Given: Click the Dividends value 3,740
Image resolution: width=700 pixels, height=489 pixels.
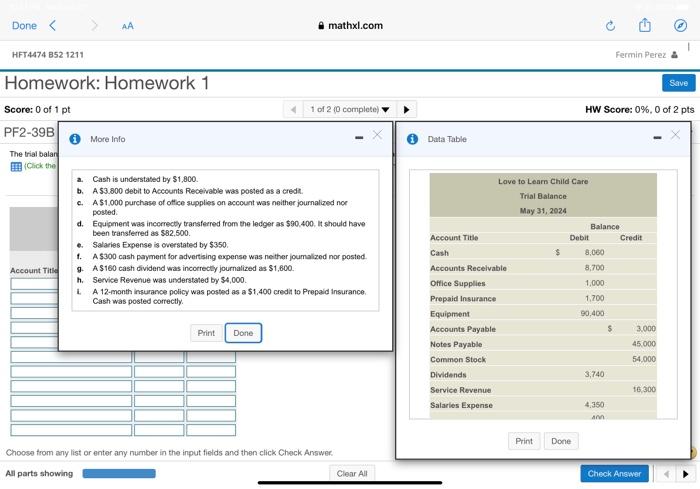Looking at the screenshot, I should coord(594,374).
